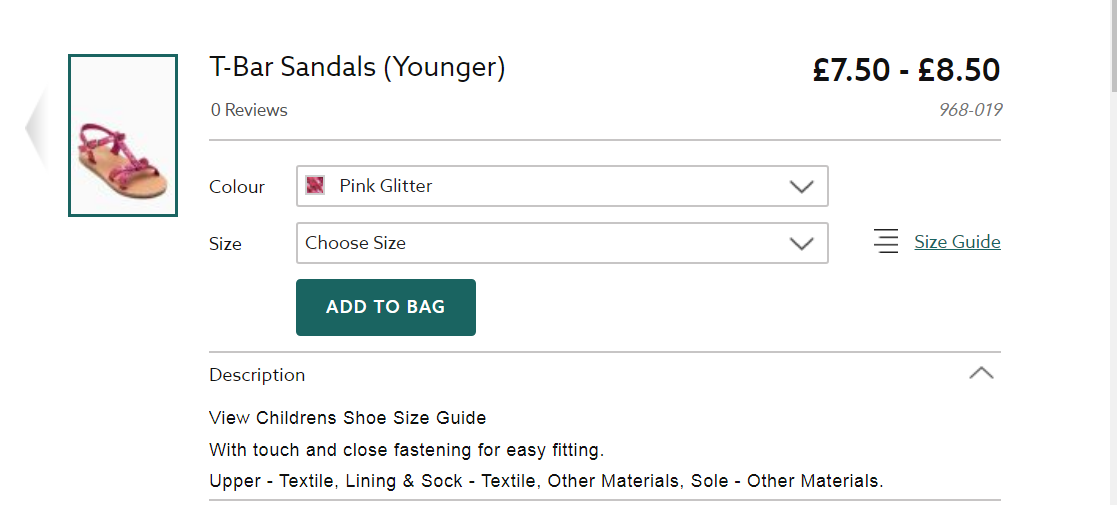Click the chevron arrow in Colour dropdown

pyautogui.click(x=801, y=186)
